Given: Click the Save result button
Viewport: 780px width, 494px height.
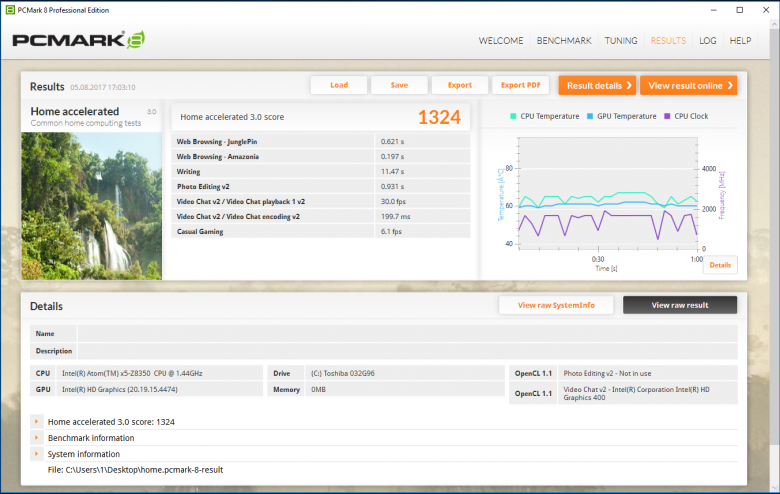Looking at the screenshot, I should point(399,85).
